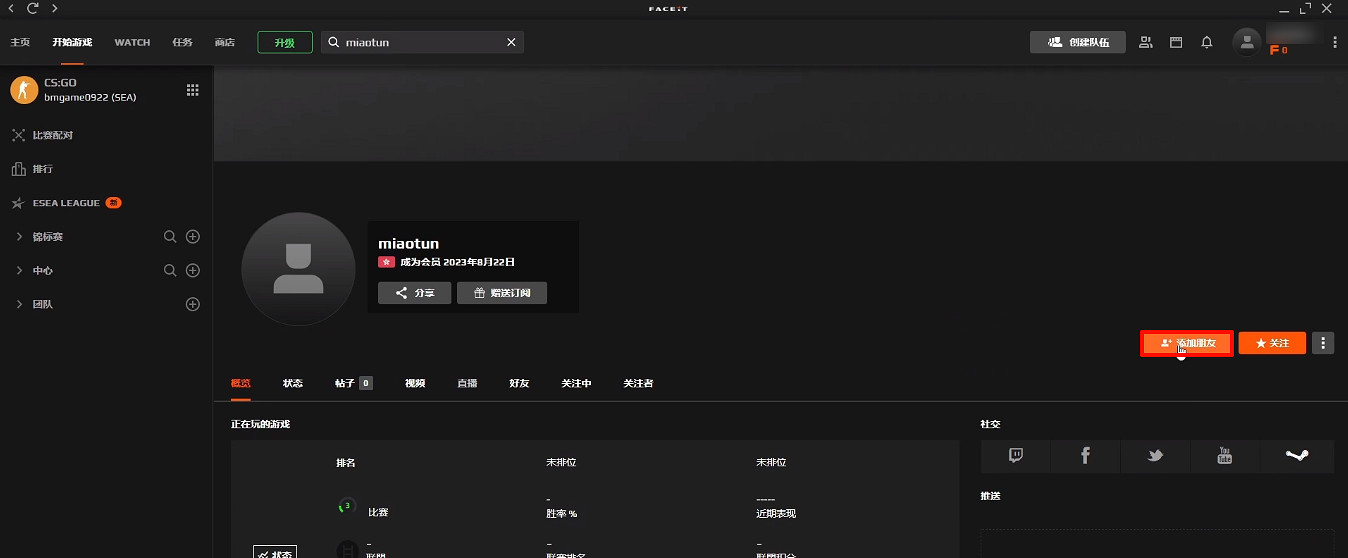Screen dimensions: 1348x558
Task: Click the search box containing miaotun
Action: 422,42
